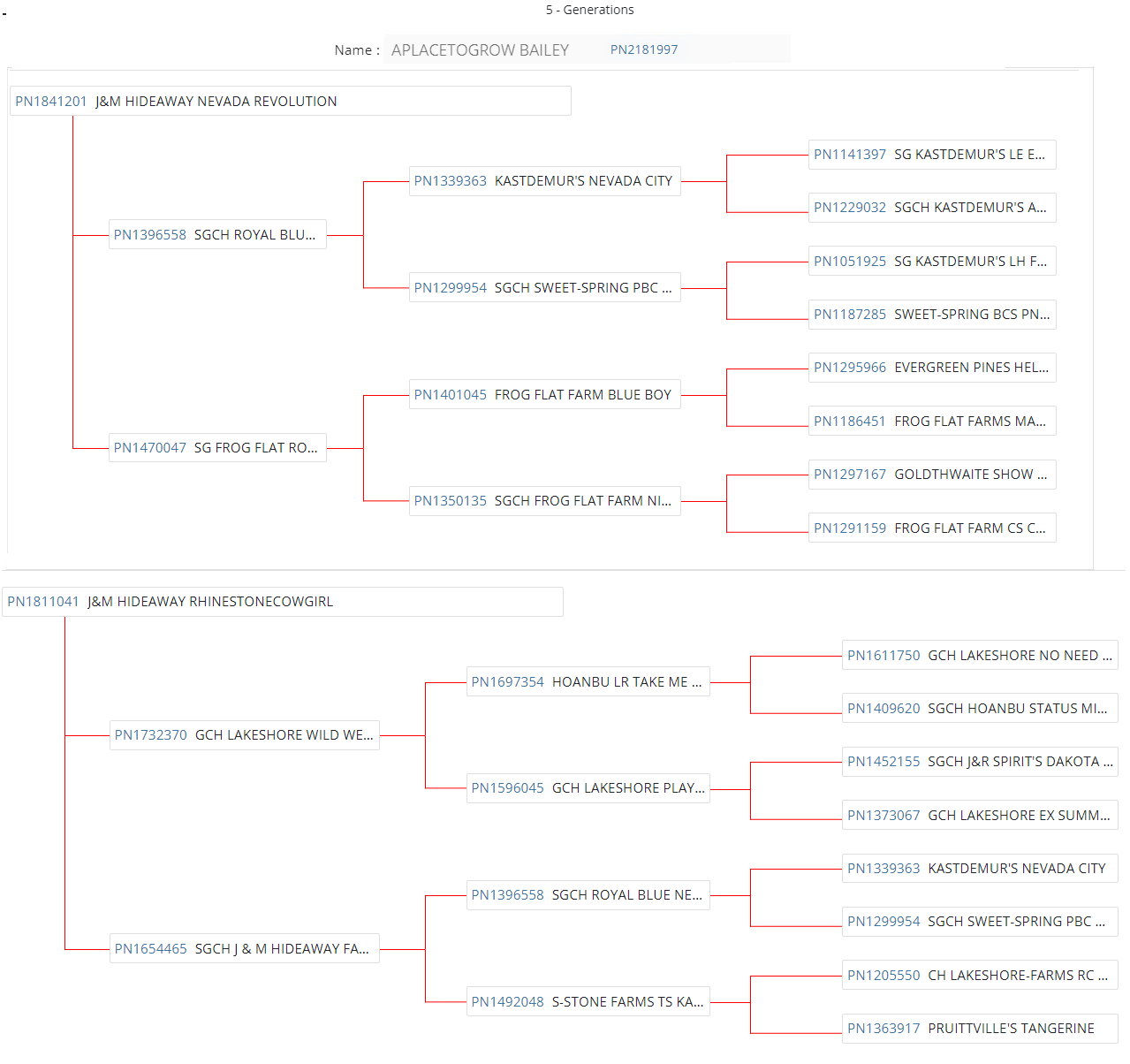Select PN1492048 S-STONE FARMS TS KA...
The image size is (1130, 1064).
point(587,1002)
